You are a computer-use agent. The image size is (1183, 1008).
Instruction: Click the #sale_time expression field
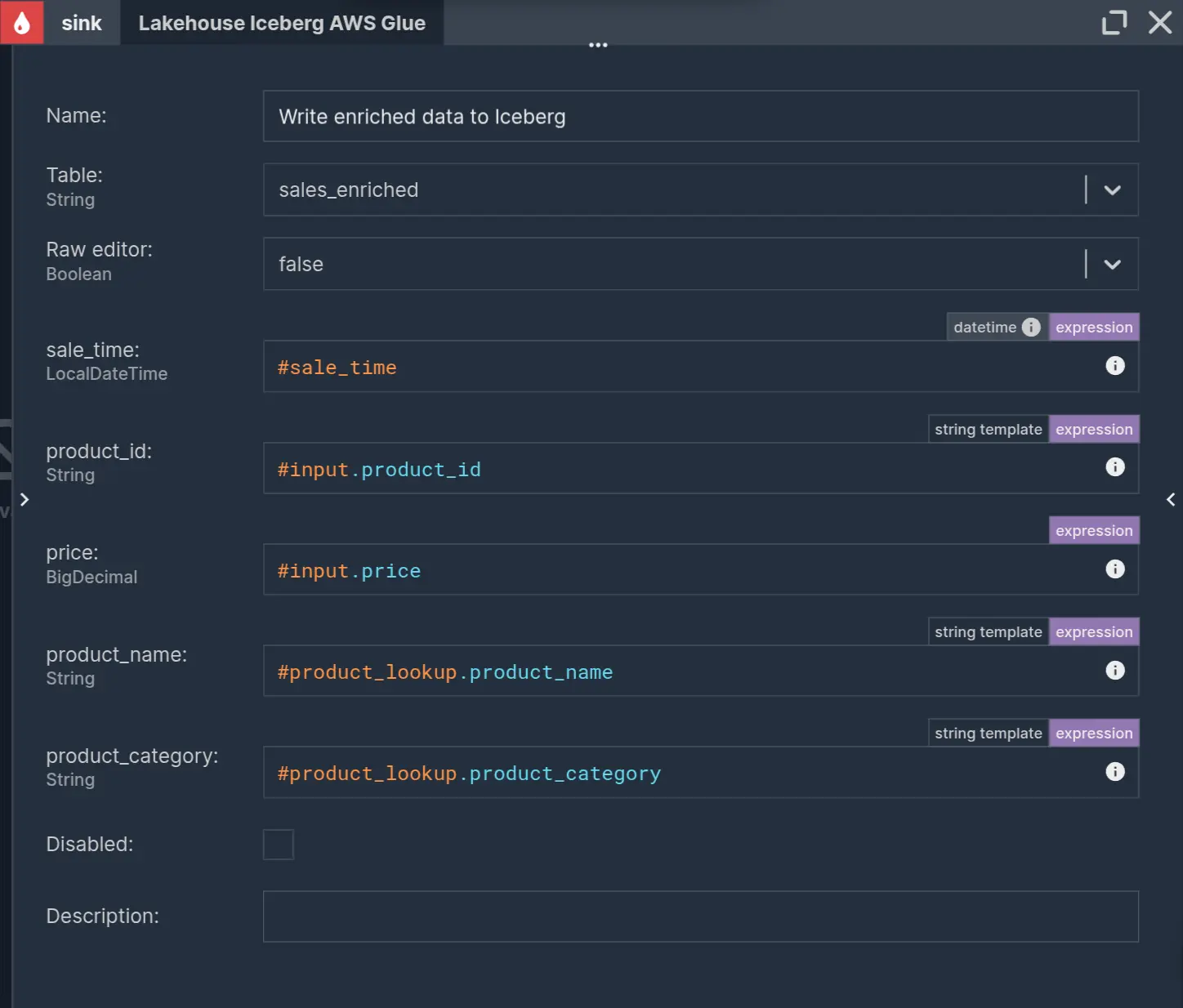point(701,366)
